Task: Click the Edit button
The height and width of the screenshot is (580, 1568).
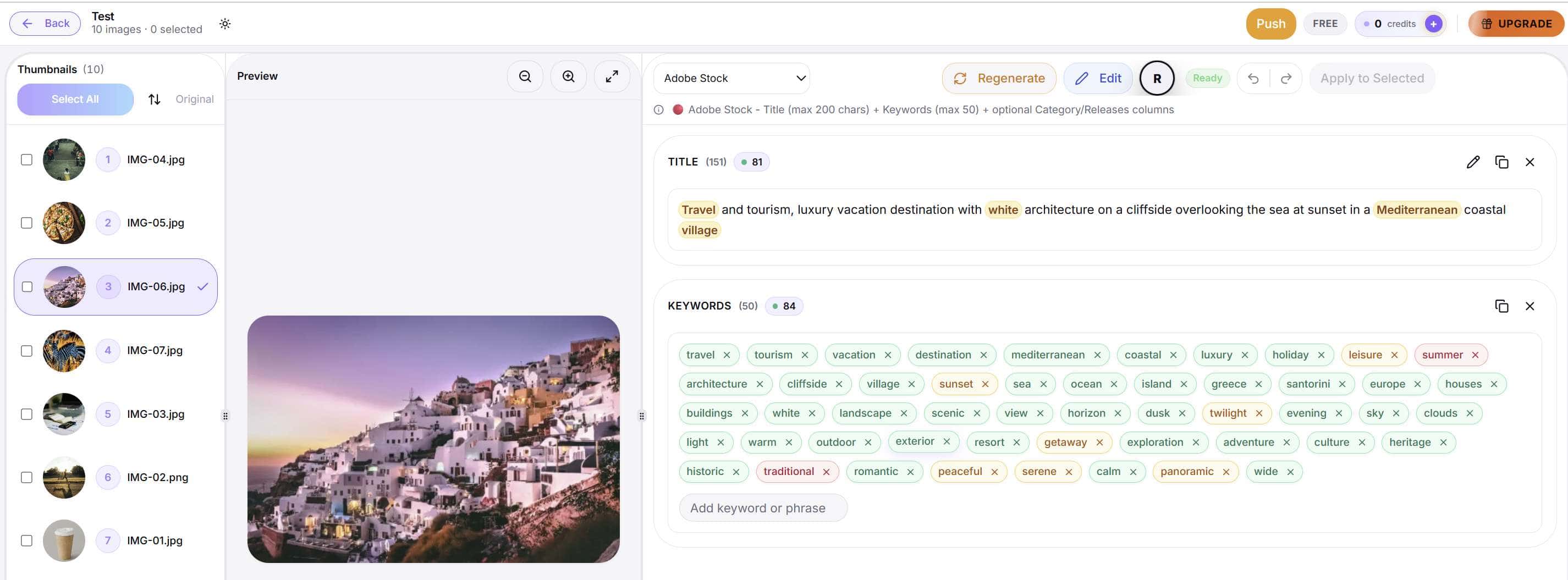Action: [1097, 79]
